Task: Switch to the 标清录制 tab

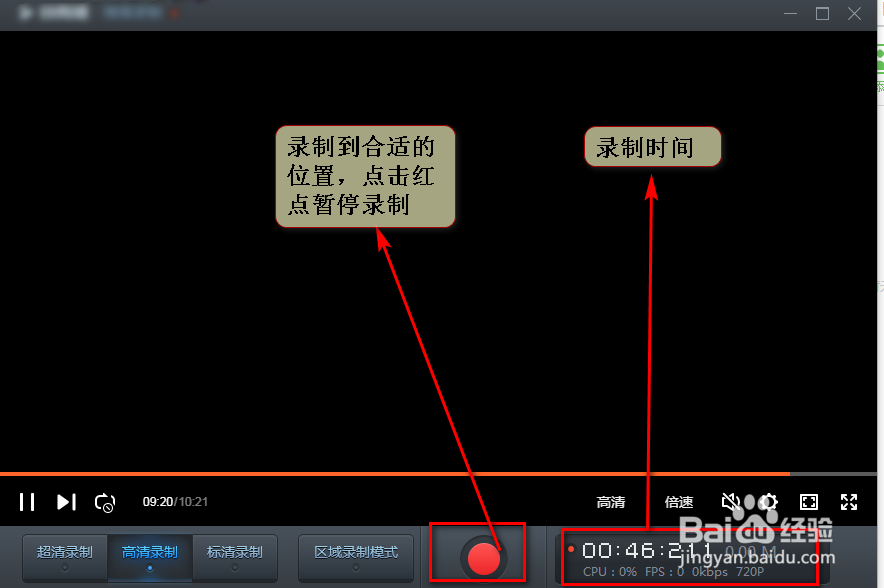Action: pyautogui.click(x=236, y=551)
